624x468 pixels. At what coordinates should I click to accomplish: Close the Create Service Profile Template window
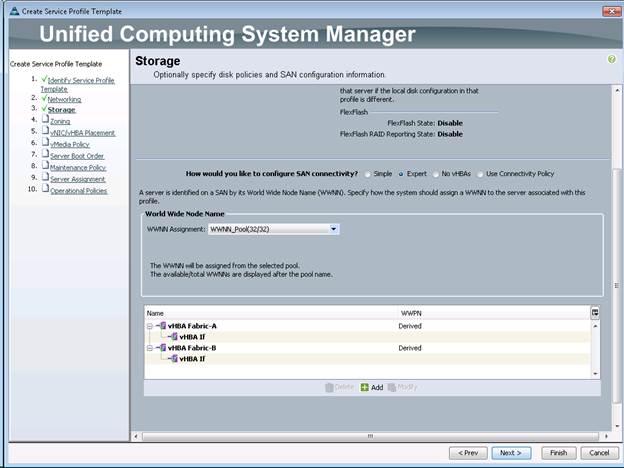612,11
